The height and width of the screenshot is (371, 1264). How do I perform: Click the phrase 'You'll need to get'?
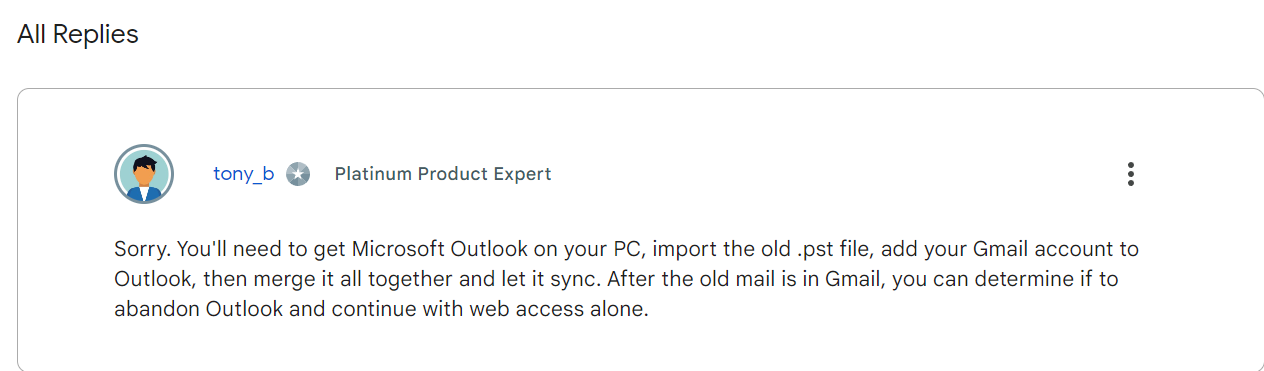[242, 249]
